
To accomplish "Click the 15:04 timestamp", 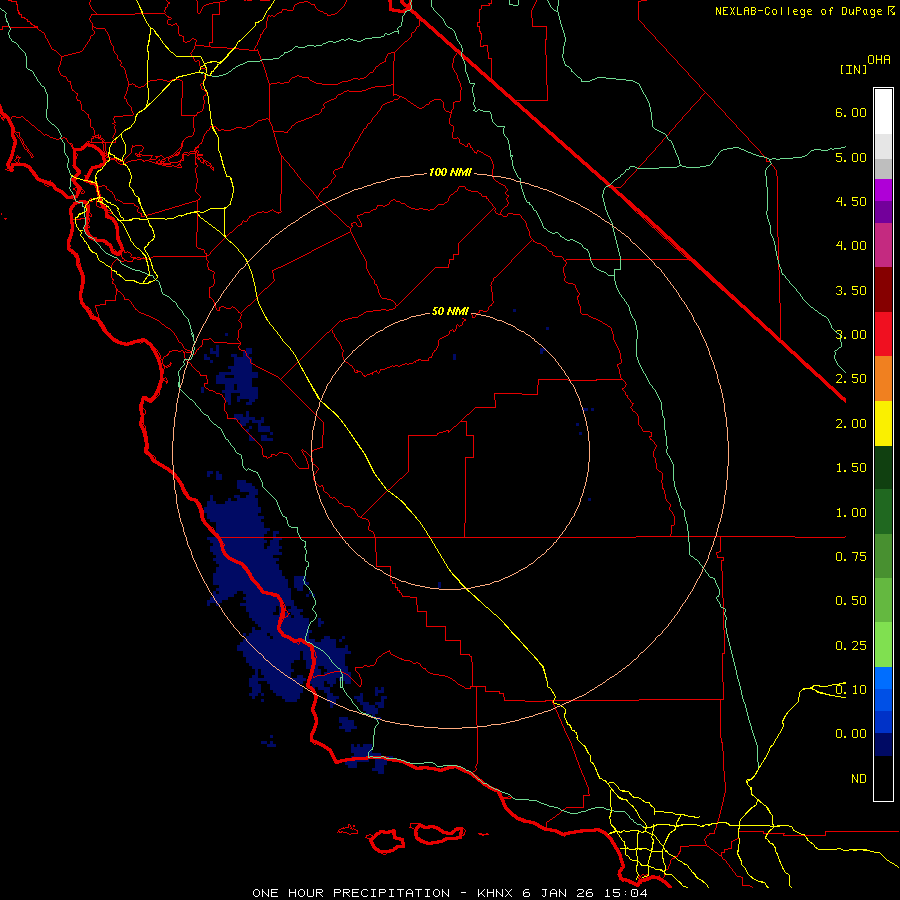I will pyautogui.click(x=625, y=893).
